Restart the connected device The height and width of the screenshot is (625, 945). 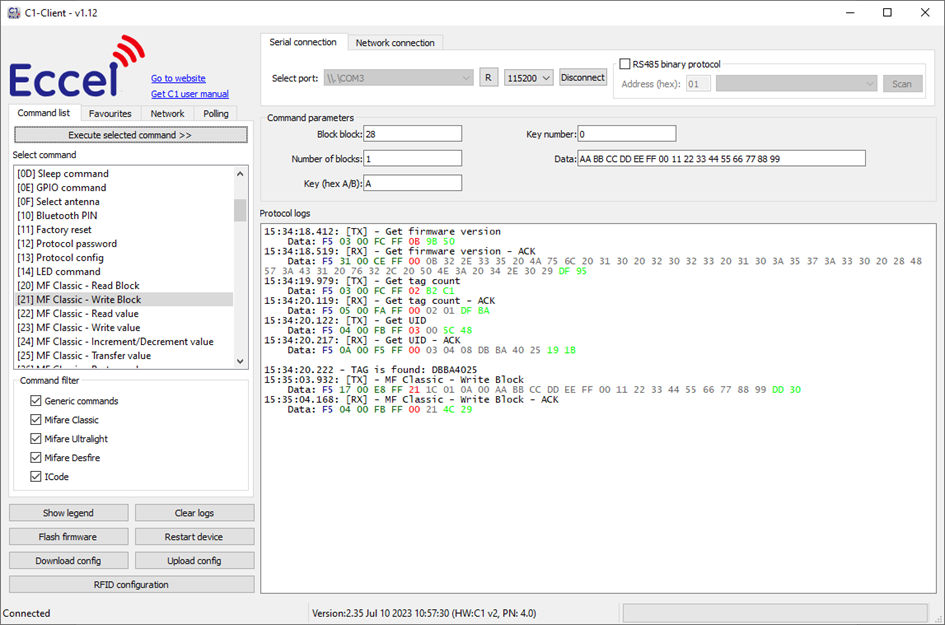coord(194,536)
